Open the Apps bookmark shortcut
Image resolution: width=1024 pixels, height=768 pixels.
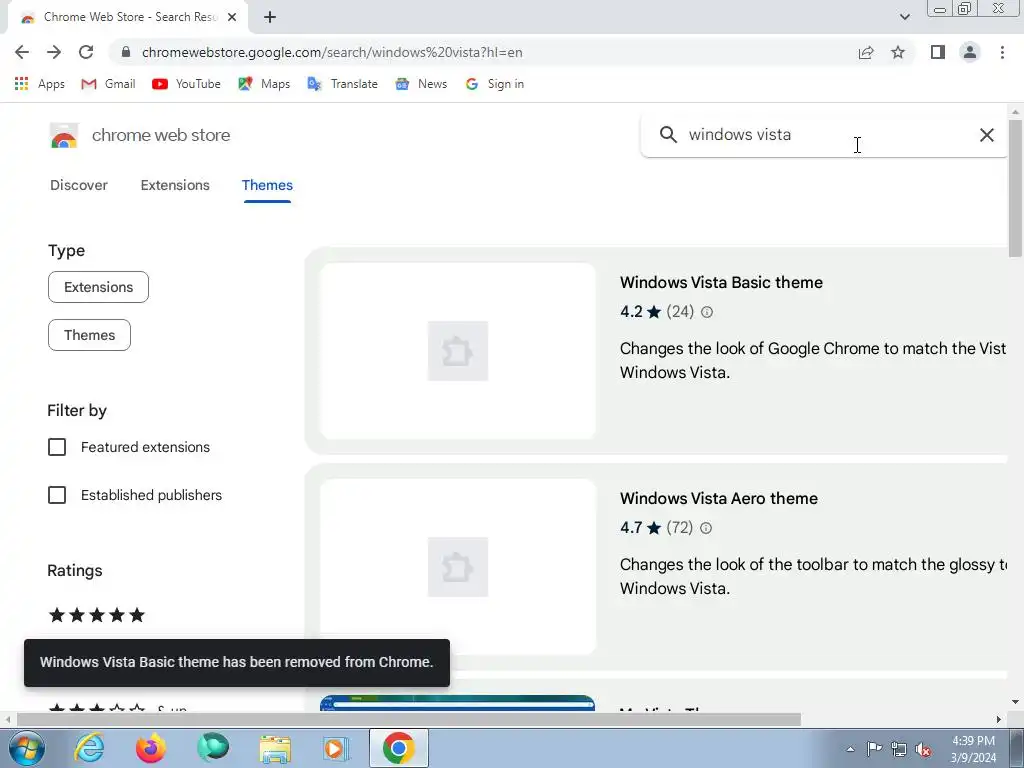[x=39, y=84]
